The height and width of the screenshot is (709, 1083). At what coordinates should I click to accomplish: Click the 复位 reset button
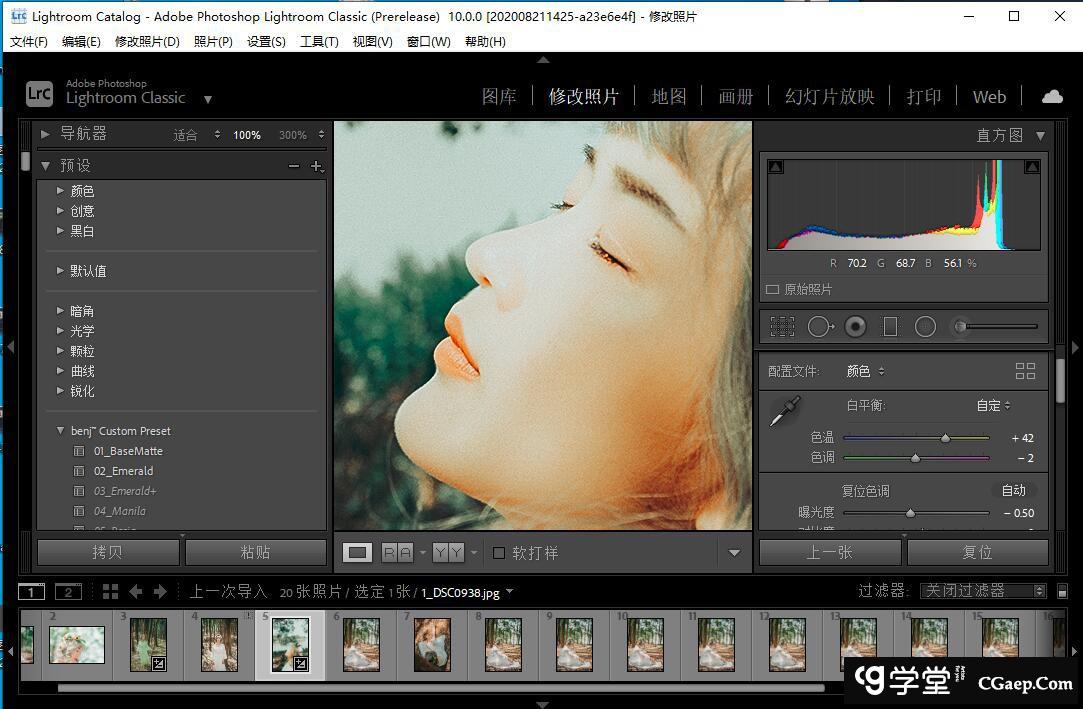click(x=977, y=552)
